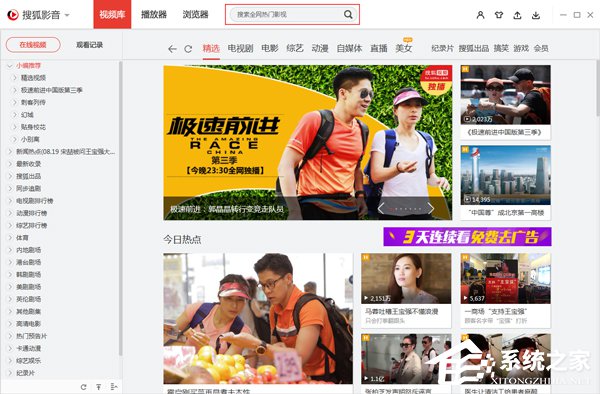Open the 自媒体 category
This screenshot has width=600, height=394.
click(349, 48)
